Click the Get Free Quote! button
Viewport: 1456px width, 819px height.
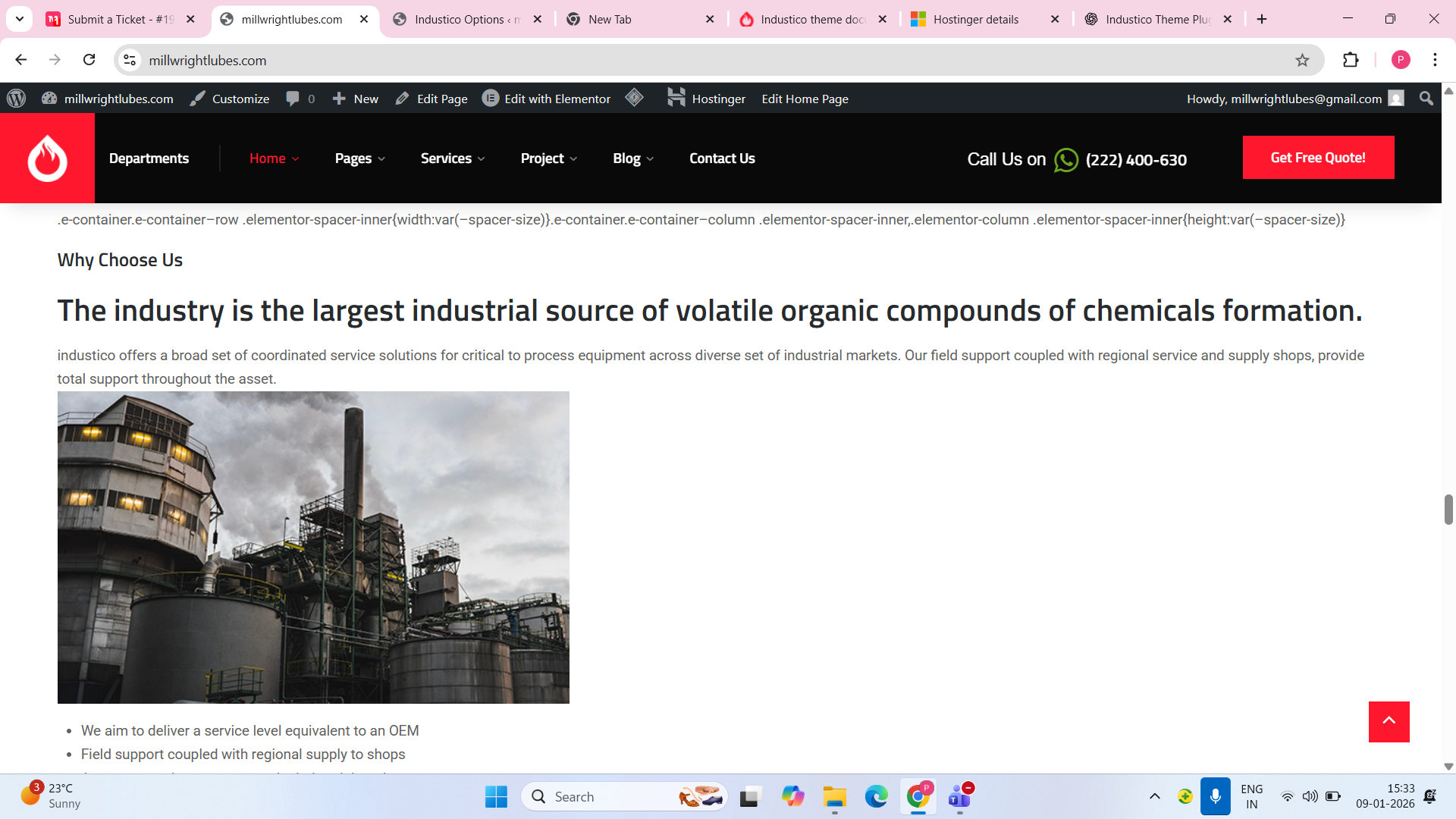tap(1318, 158)
